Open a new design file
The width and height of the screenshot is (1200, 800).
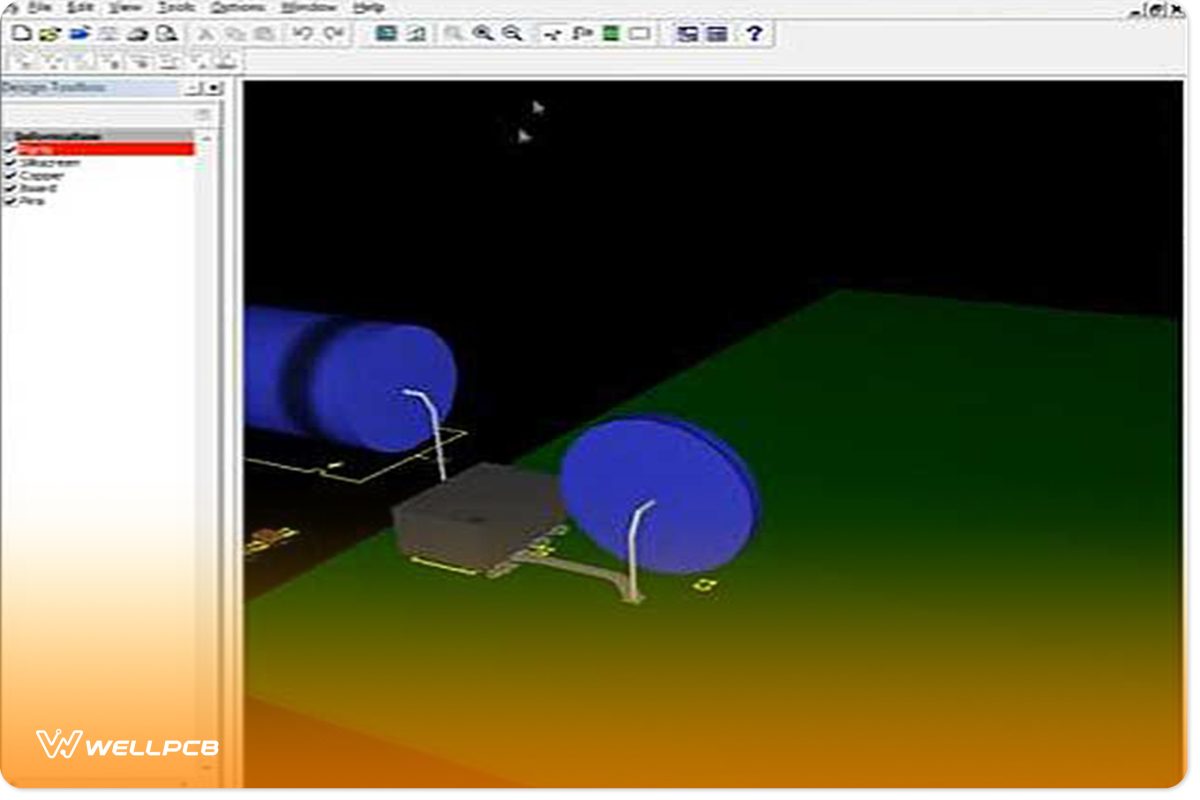pyautogui.click(x=22, y=32)
